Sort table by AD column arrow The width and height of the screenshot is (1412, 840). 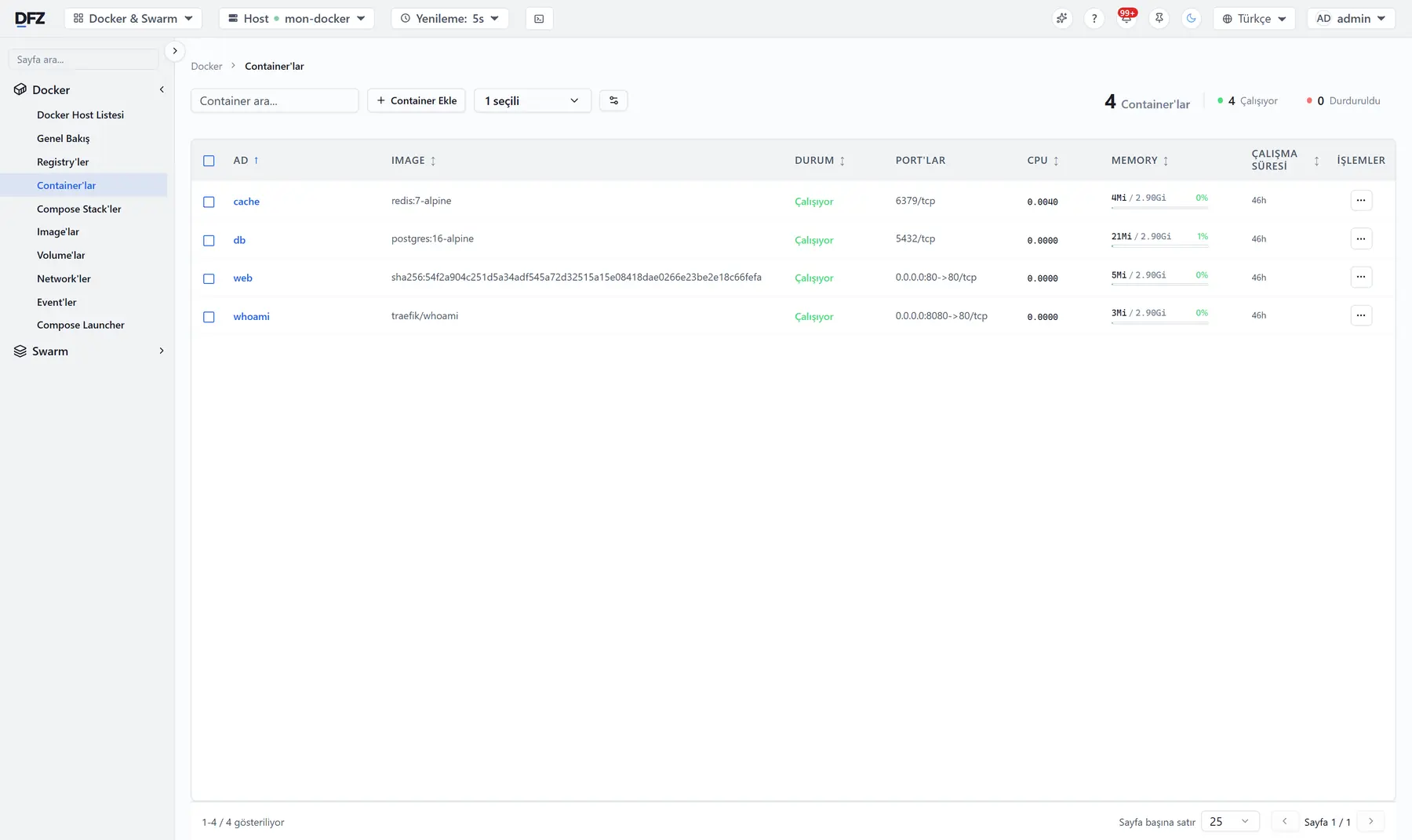256,160
